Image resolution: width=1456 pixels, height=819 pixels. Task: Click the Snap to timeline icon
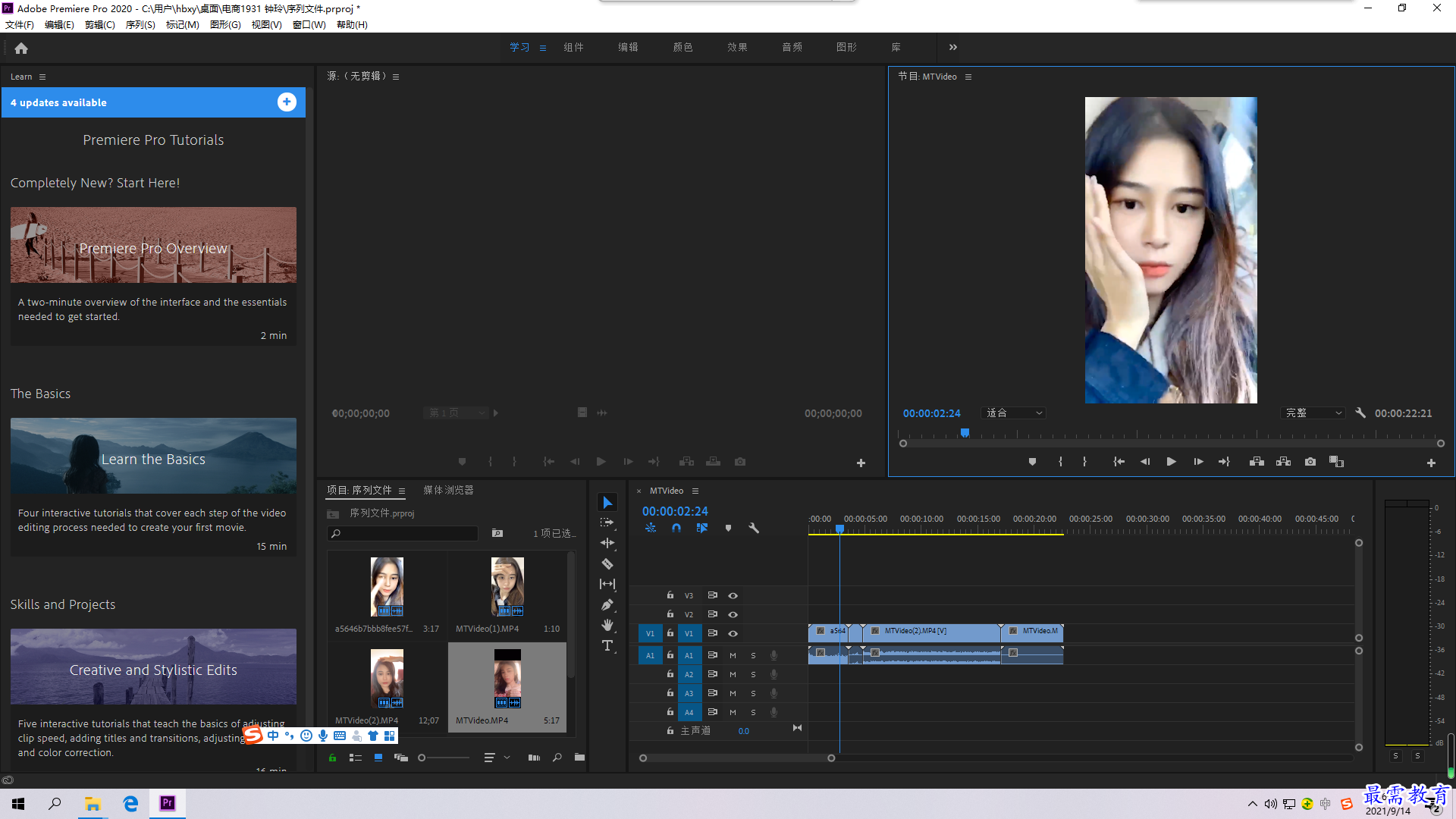[x=676, y=528]
